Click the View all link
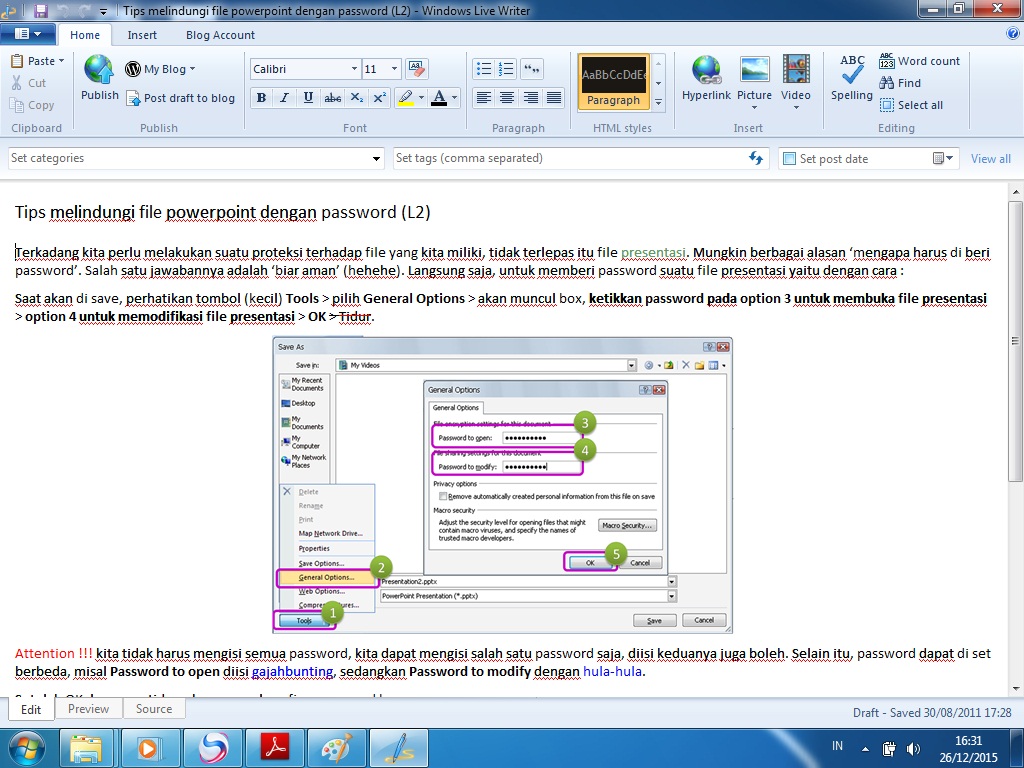The image size is (1024, 768). click(990, 159)
